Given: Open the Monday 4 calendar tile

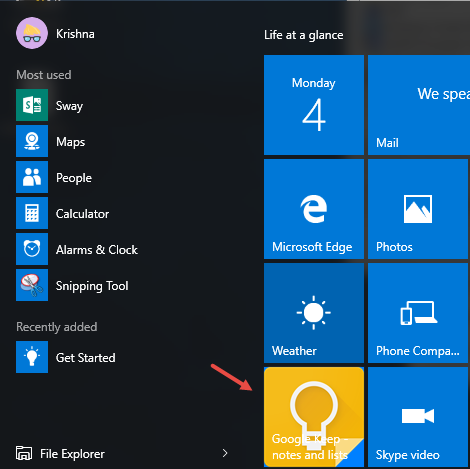Looking at the screenshot, I should tap(314, 105).
